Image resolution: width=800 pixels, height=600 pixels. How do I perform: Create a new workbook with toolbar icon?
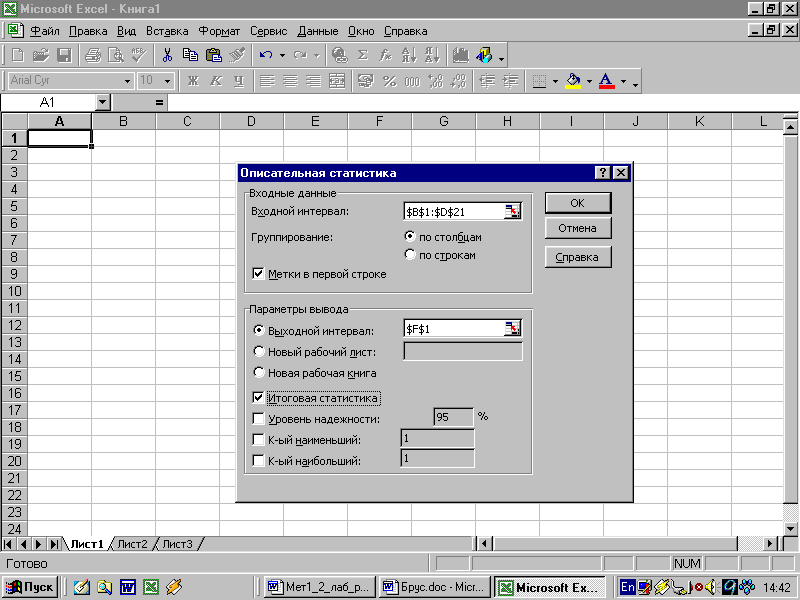(18, 55)
